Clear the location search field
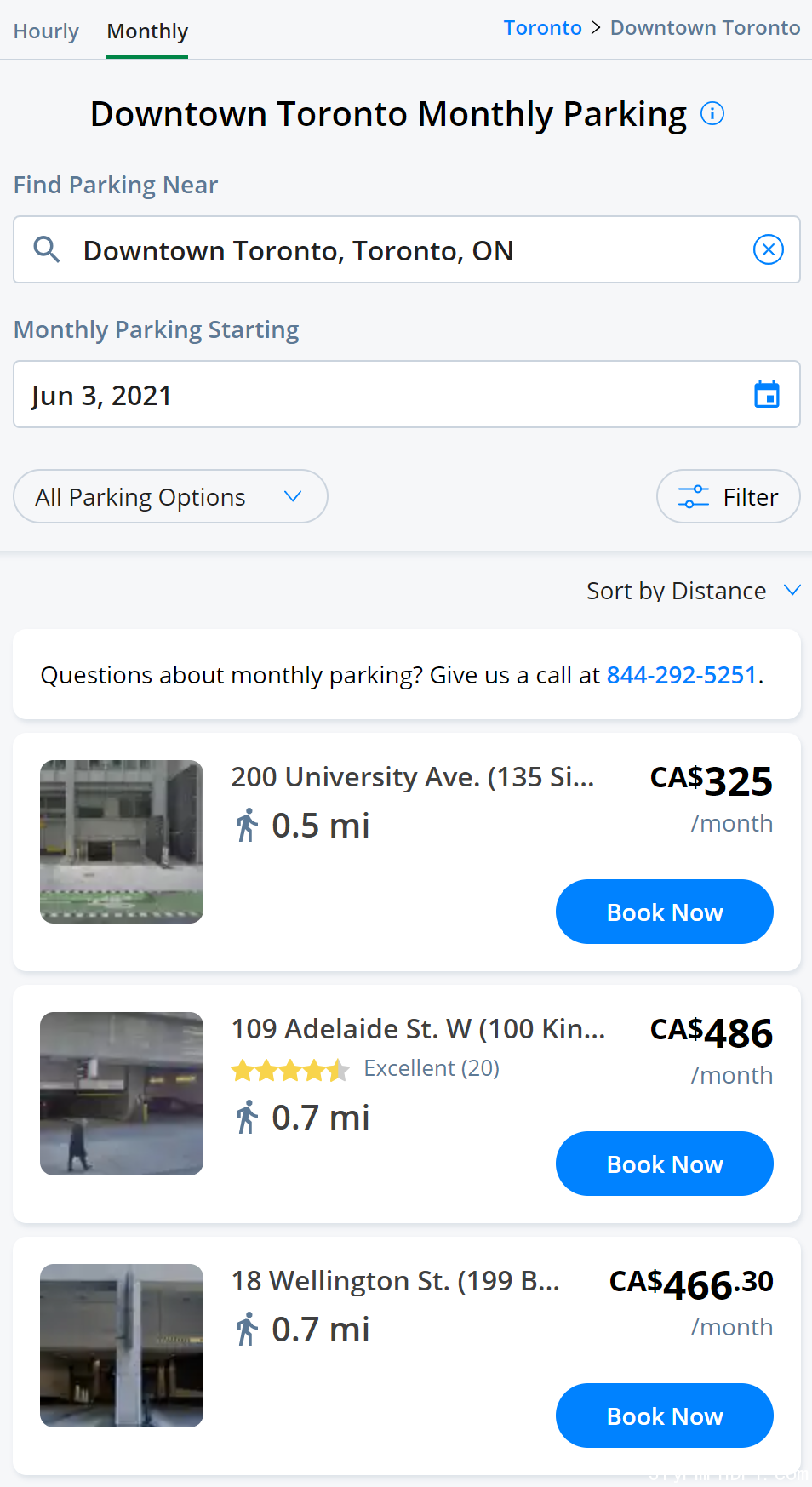 click(x=768, y=249)
